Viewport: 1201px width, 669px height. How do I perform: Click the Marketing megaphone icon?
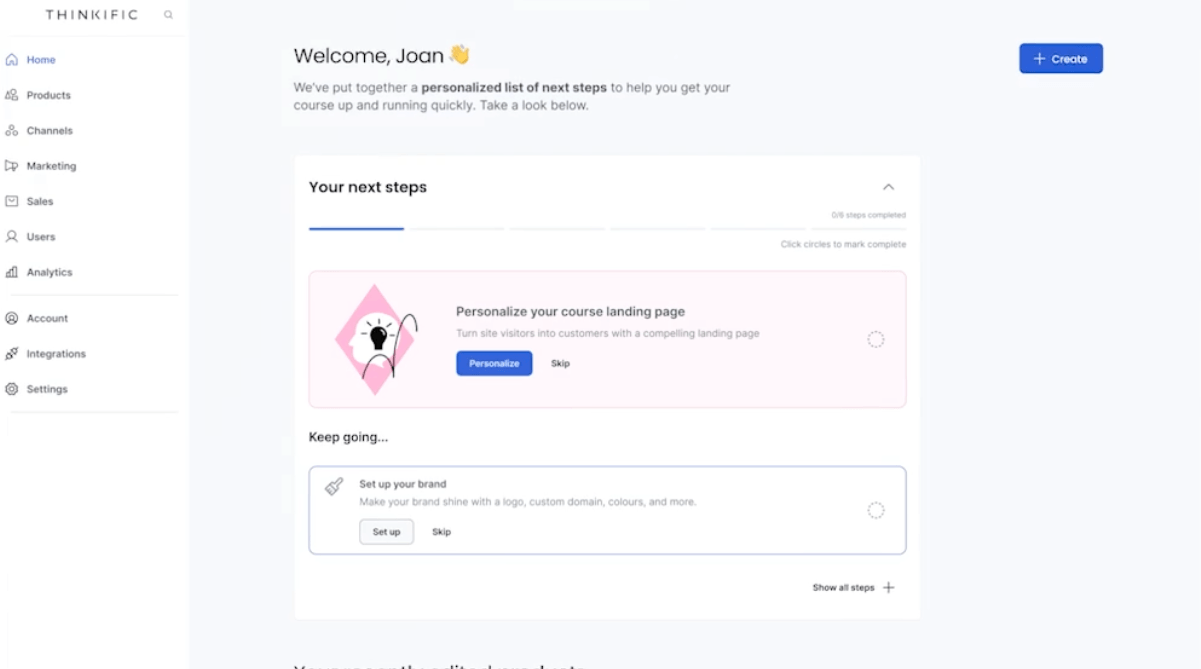click(x=12, y=166)
